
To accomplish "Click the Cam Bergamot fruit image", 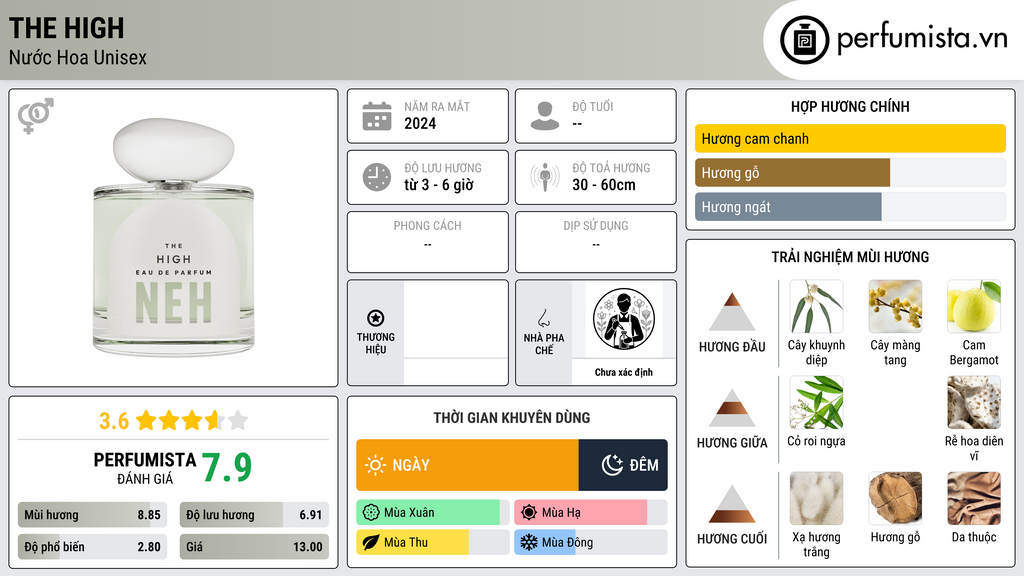I will click(974, 307).
